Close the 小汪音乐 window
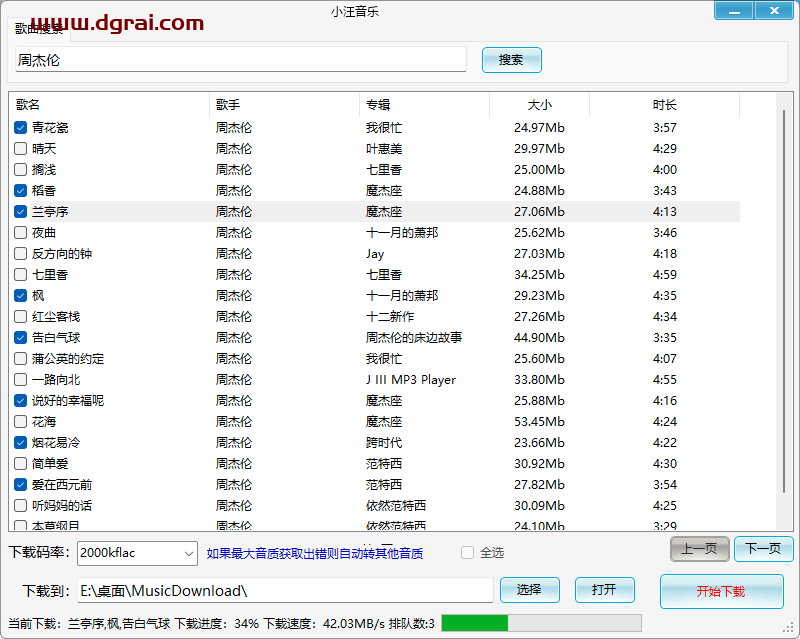This screenshot has width=800, height=639. pos(774,11)
